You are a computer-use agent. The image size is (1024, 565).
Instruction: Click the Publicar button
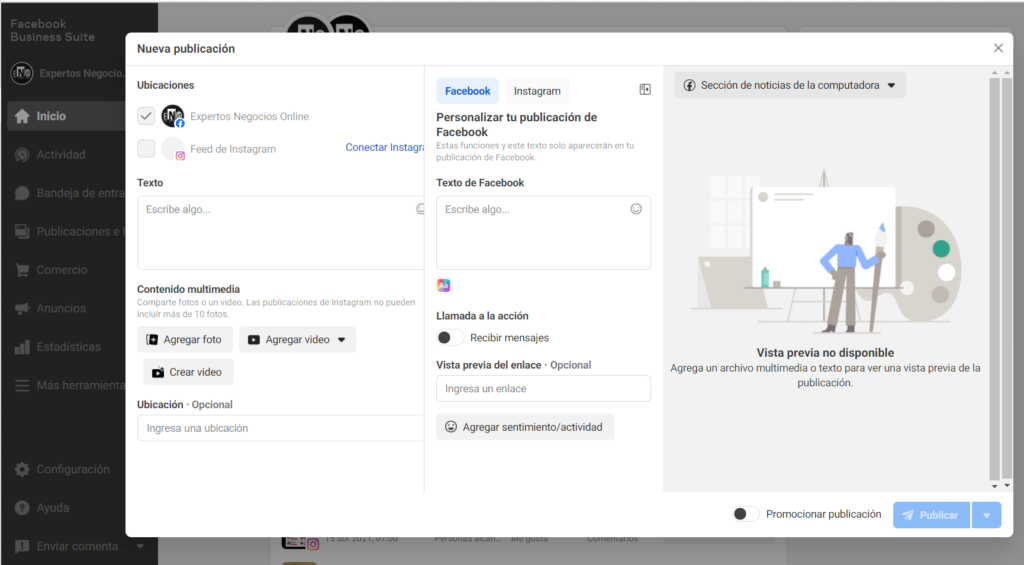pos(931,515)
